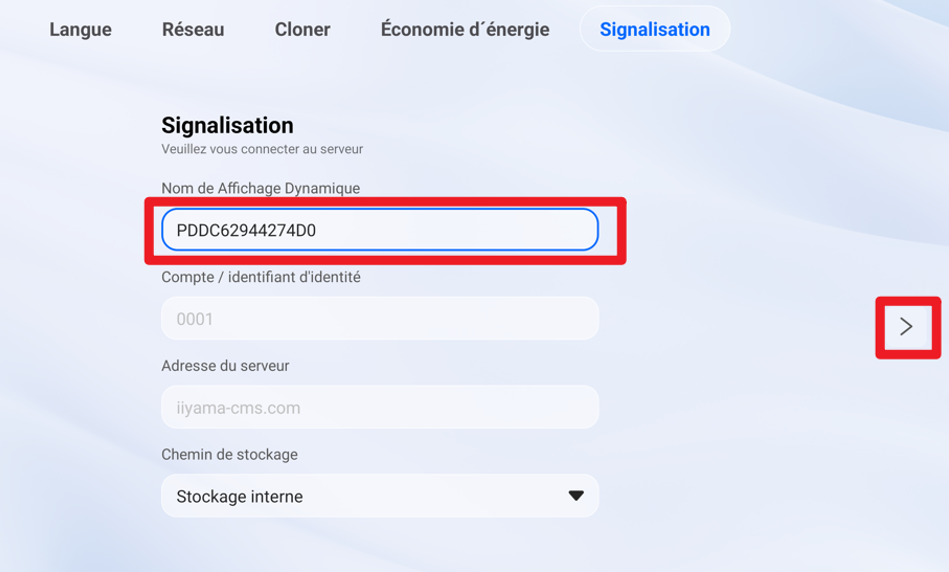Click the right chevron next arrow
The image size is (949, 572).
[x=906, y=326]
